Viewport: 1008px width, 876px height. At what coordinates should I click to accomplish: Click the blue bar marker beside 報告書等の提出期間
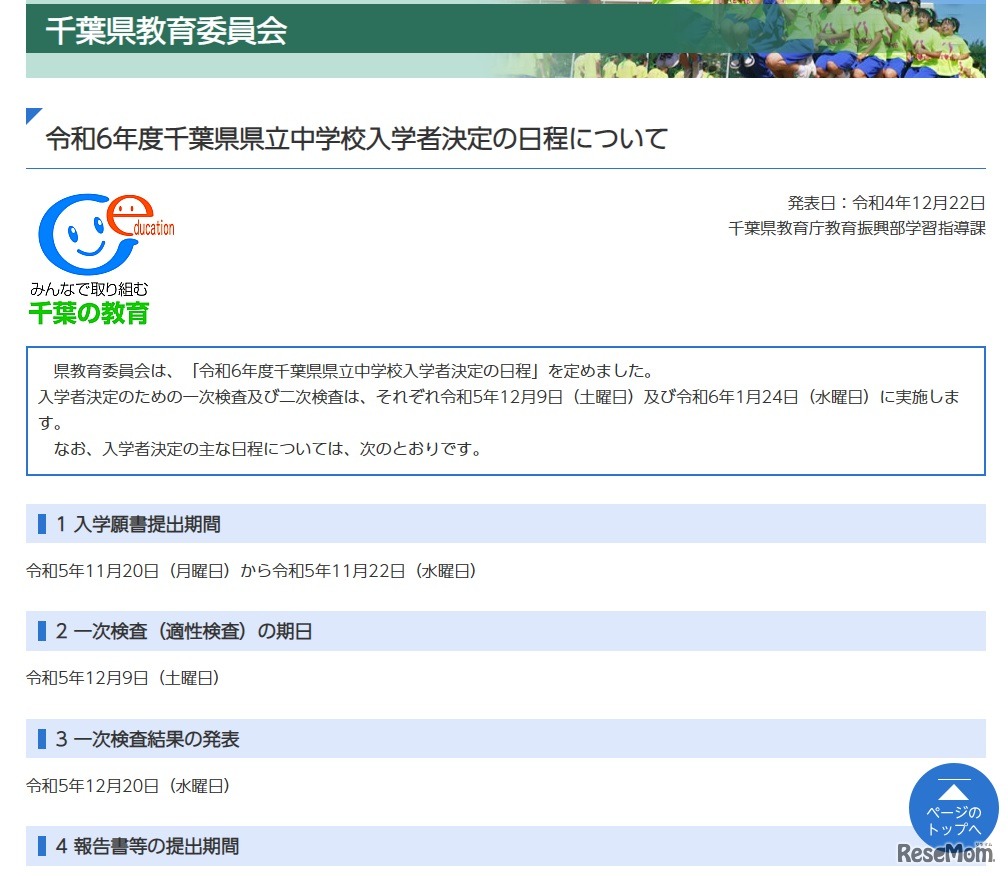click(x=42, y=846)
